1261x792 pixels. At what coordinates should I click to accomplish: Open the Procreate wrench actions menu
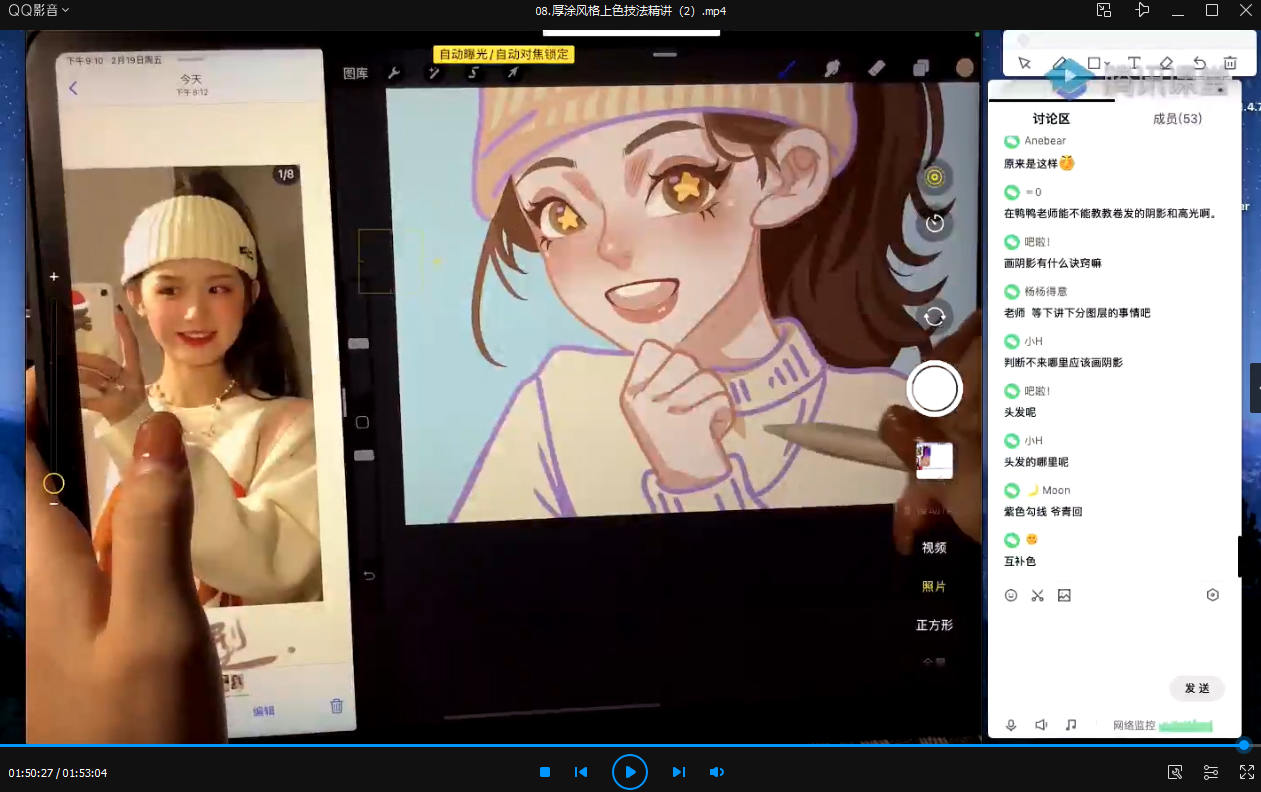[393, 73]
